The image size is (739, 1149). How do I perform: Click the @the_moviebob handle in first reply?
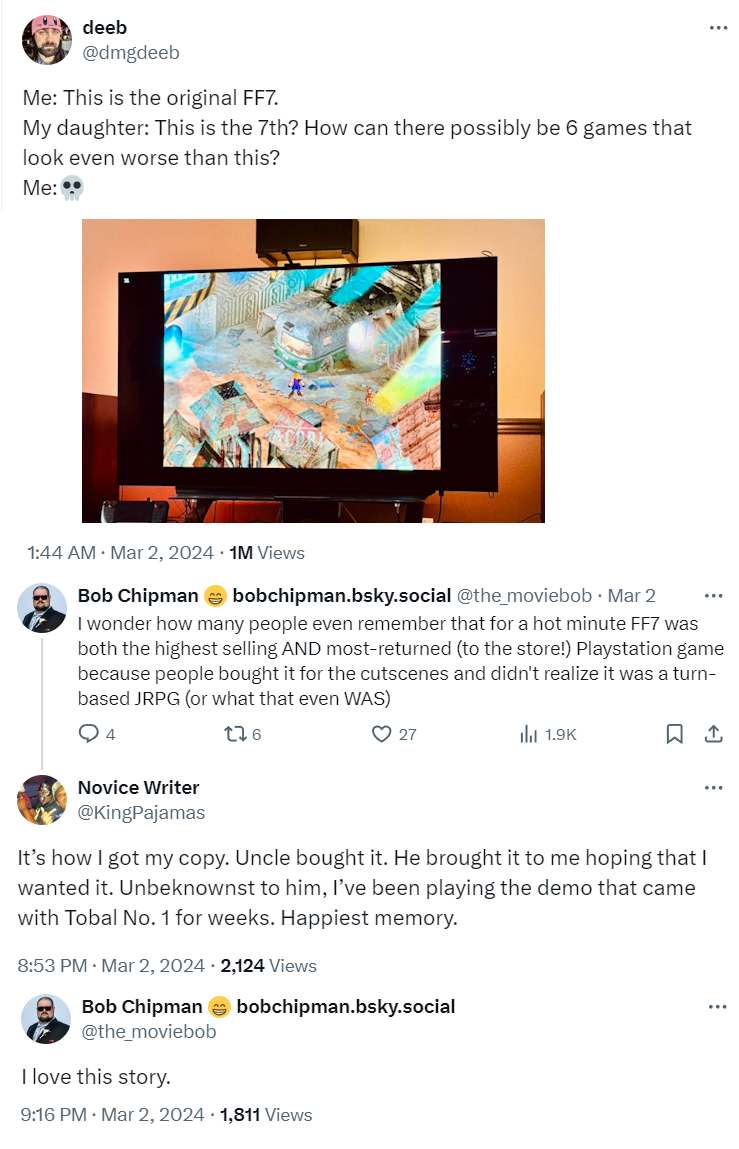(x=524, y=596)
